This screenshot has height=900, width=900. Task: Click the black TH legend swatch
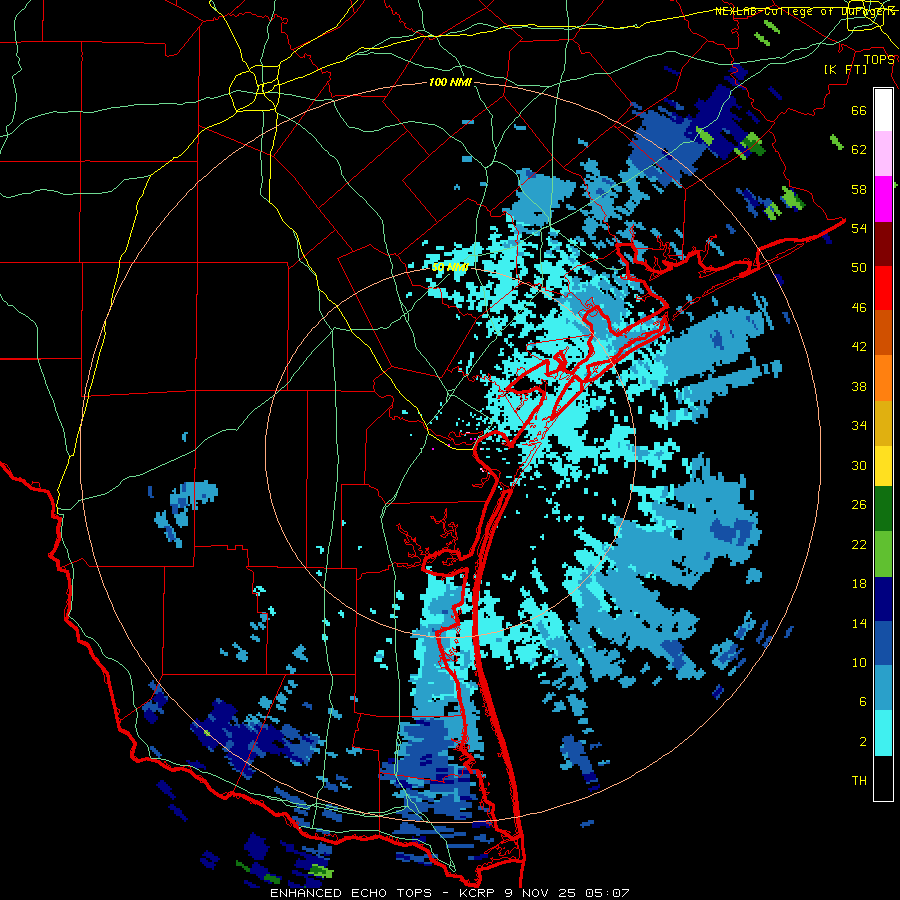click(883, 778)
